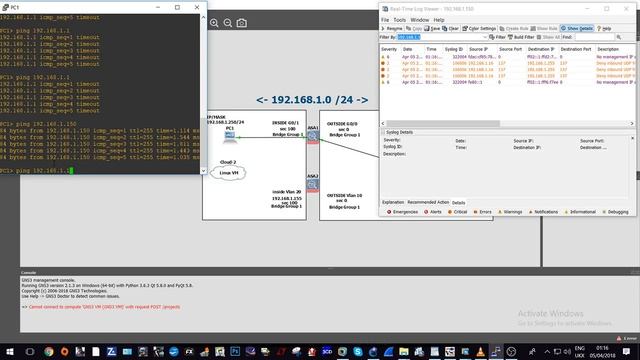Image resolution: width=640 pixels, height=360 pixels.
Task: Select the first log row with fdac source
Action: tap(507, 57)
